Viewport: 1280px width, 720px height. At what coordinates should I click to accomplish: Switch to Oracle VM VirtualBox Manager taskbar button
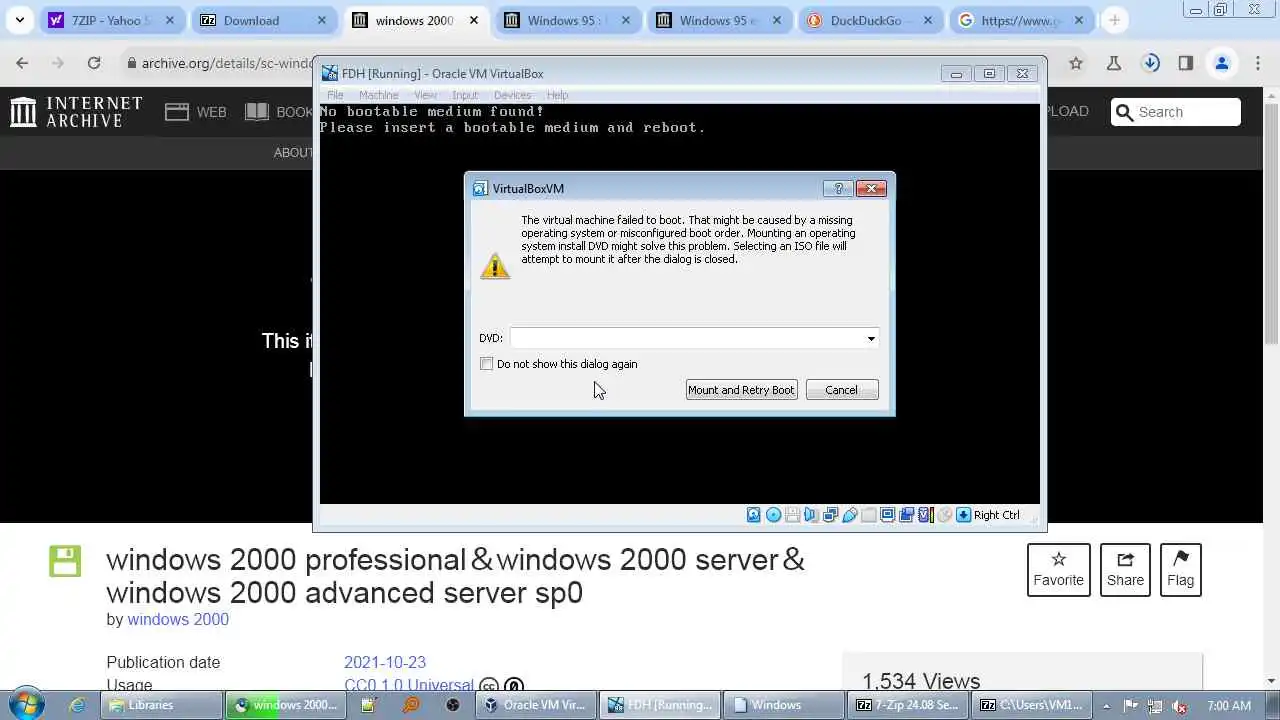[535, 705]
